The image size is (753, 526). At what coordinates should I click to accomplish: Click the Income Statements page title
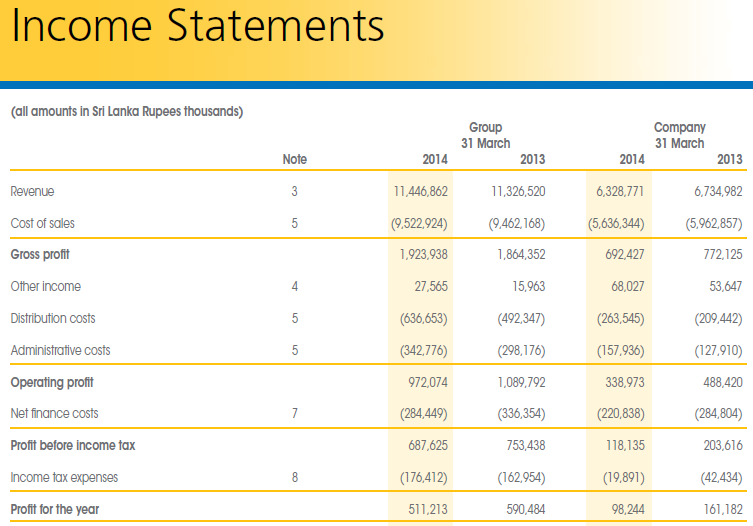198,28
